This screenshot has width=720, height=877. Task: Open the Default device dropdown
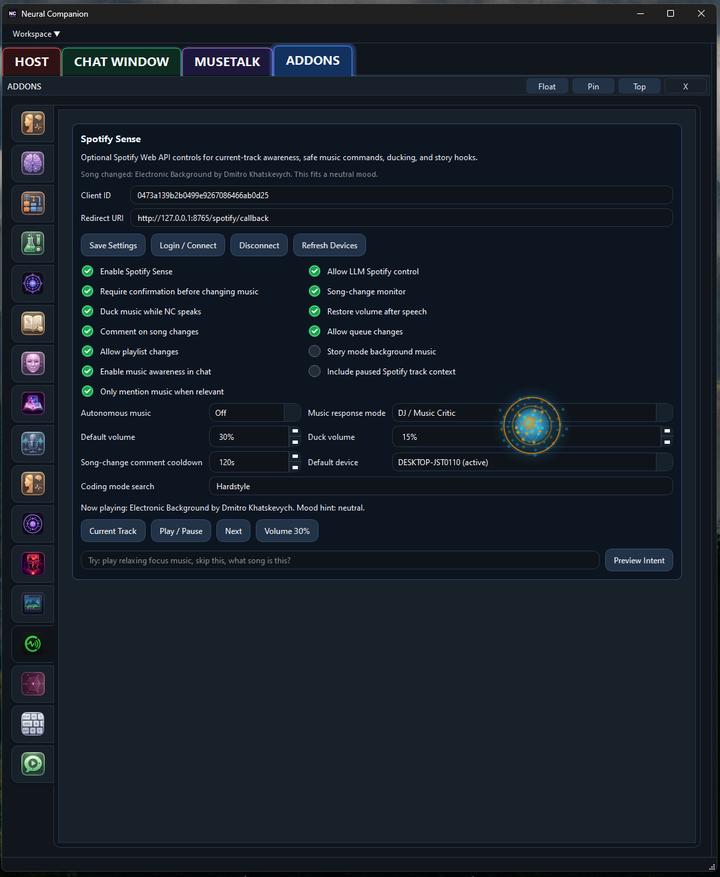point(532,462)
